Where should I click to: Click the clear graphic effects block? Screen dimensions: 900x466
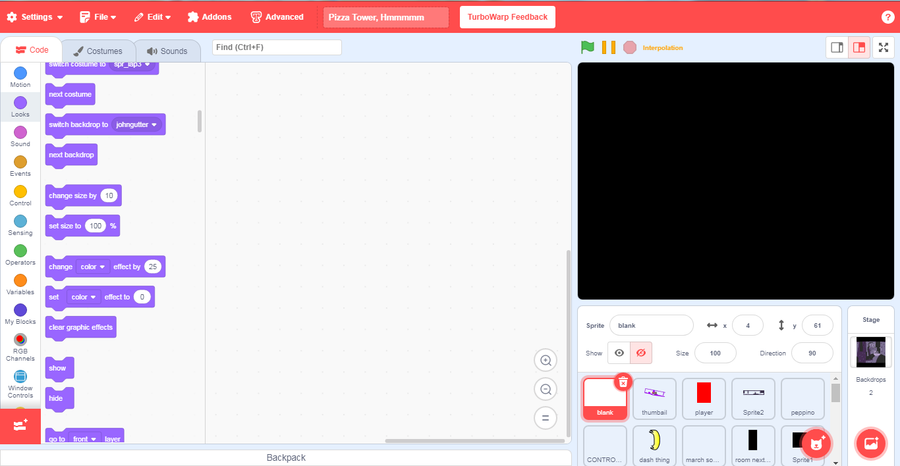[x=80, y=328]
